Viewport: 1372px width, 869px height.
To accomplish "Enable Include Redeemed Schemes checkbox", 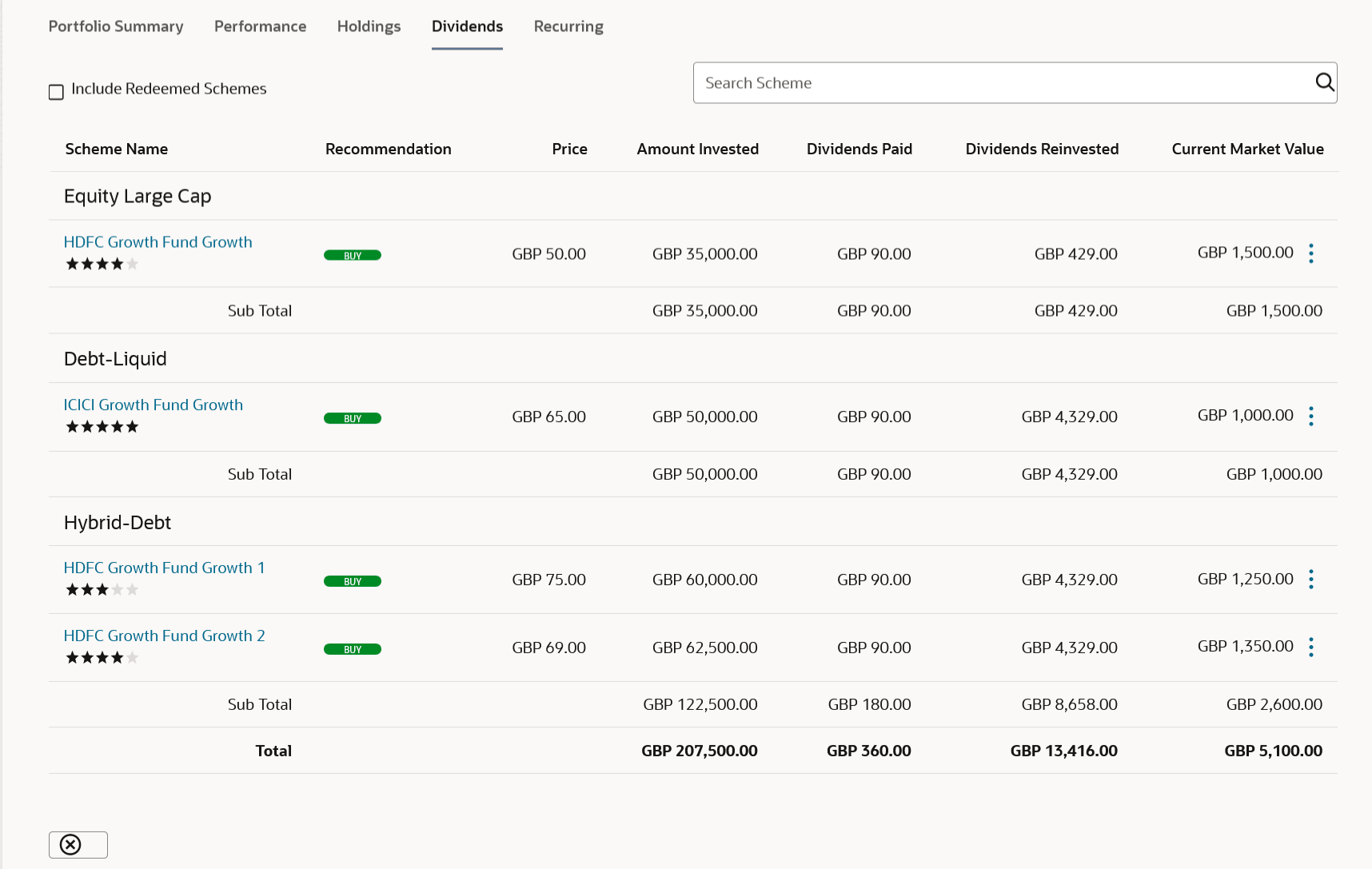I will [x=56, y=92].
